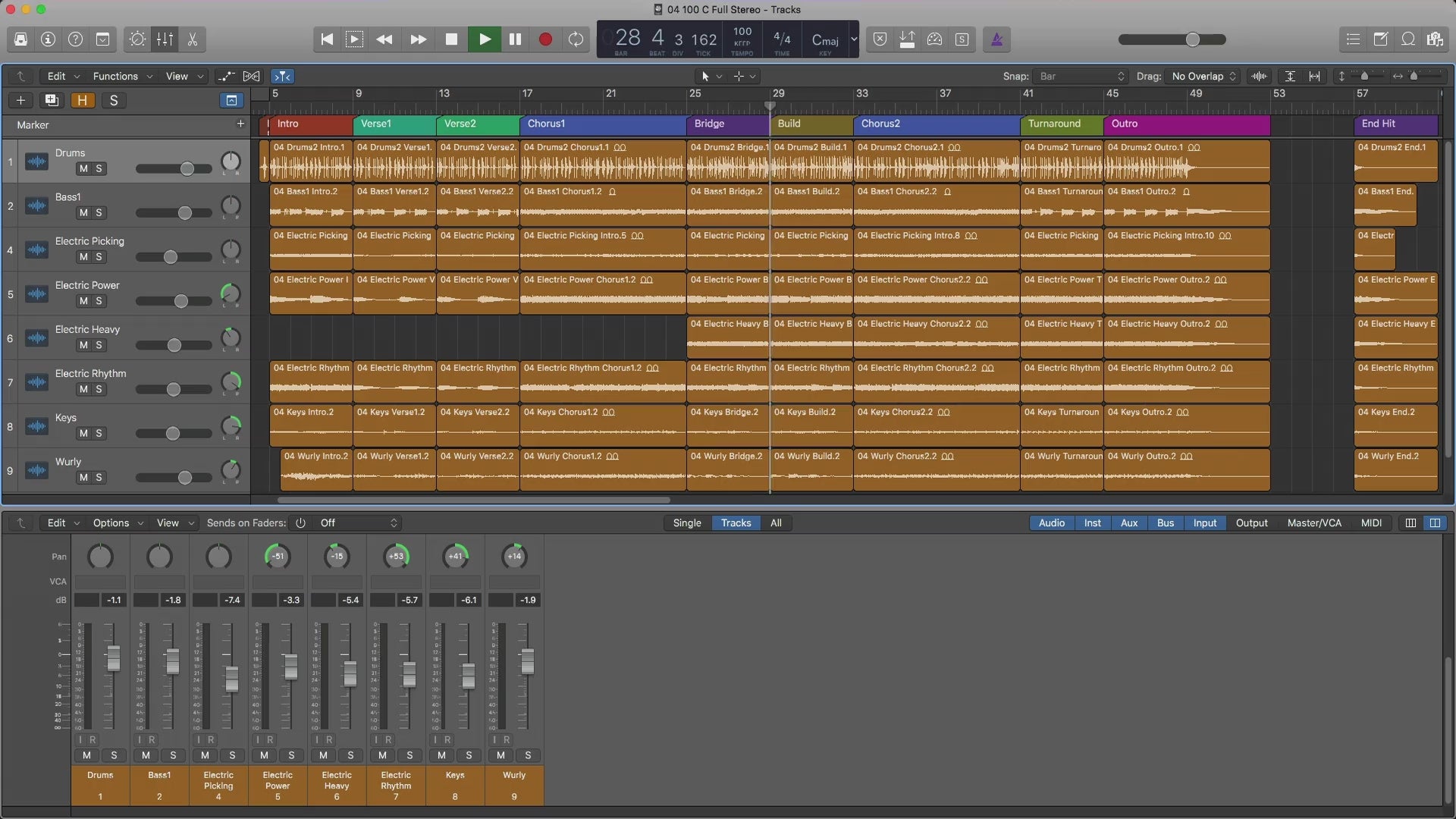Toggle Cycle mode in the transport

click(576, 39)
